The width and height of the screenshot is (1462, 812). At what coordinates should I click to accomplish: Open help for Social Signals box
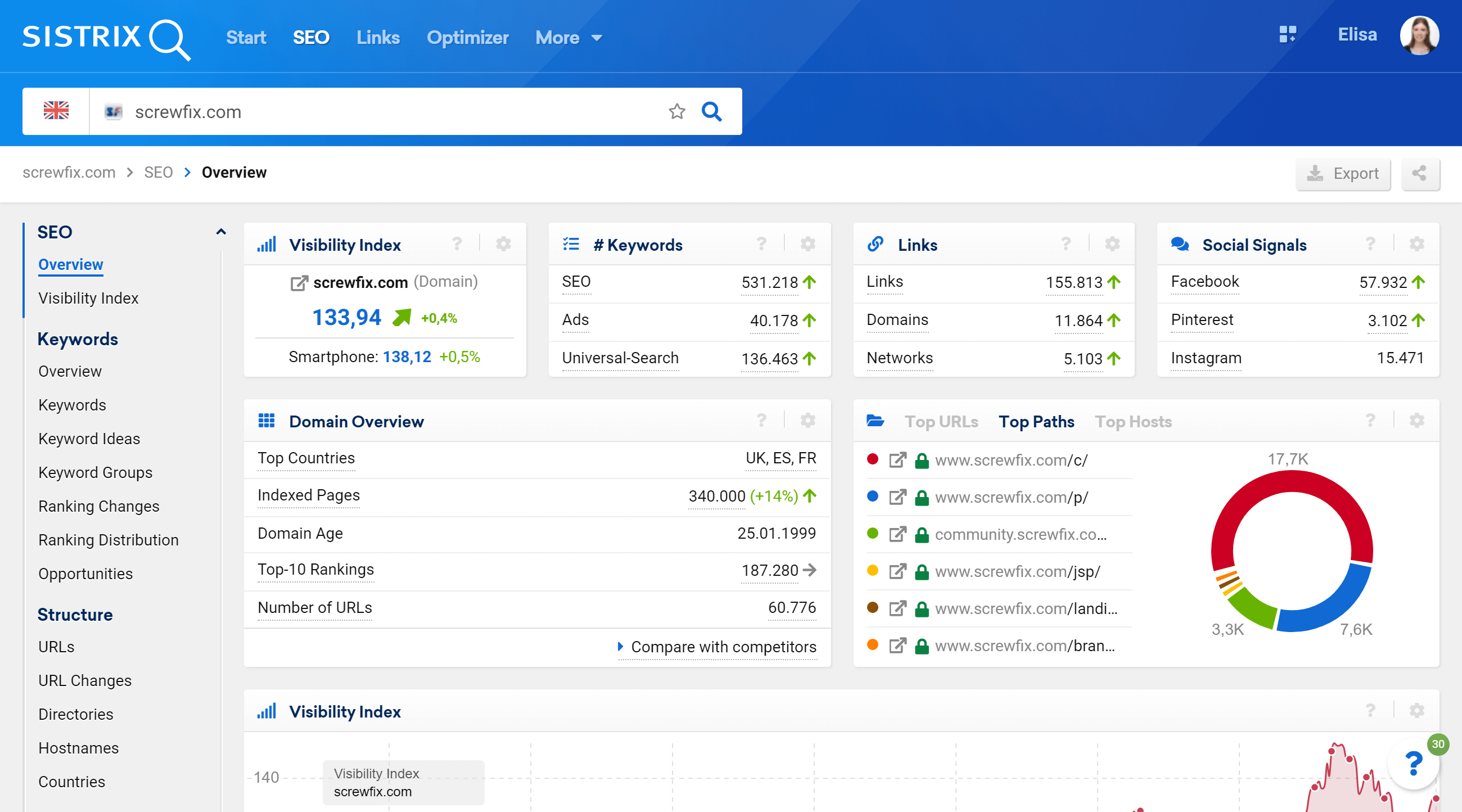click(1370, 244)
